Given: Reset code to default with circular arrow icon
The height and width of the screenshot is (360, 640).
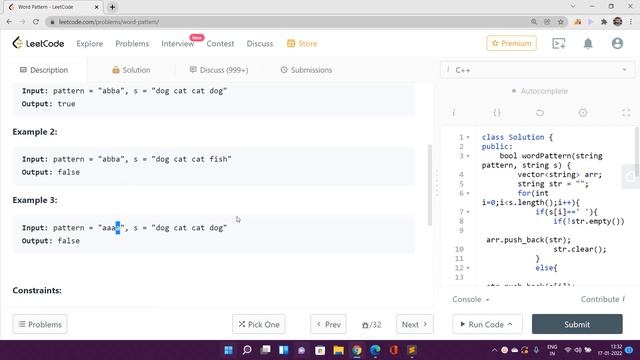Looking at the screenshot, I should tap(540, 113).
